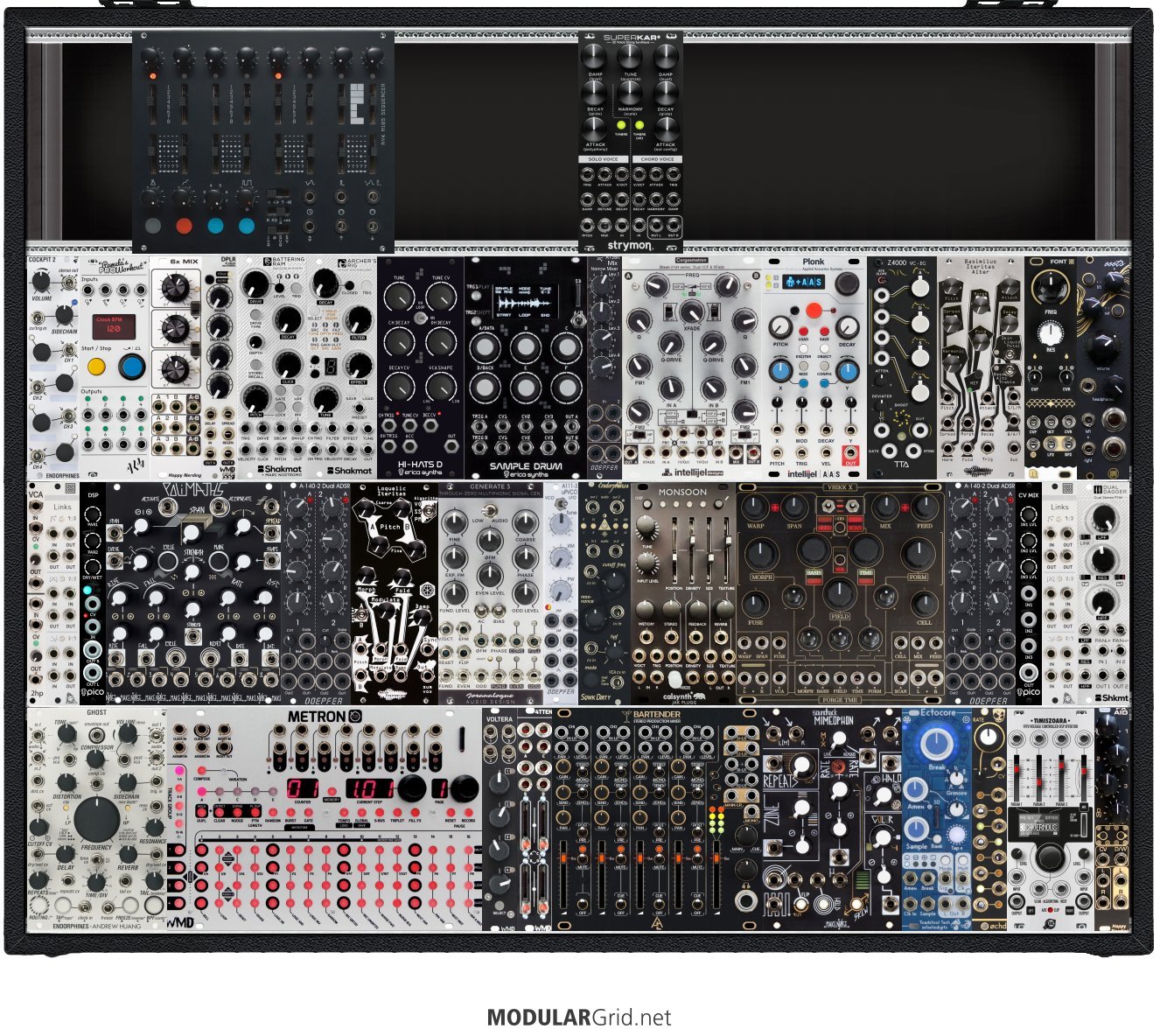Open the ModularGrid.net link
Image resolution: width=1160 pixels, height=1036 pixels.
tap(579, 1018)
